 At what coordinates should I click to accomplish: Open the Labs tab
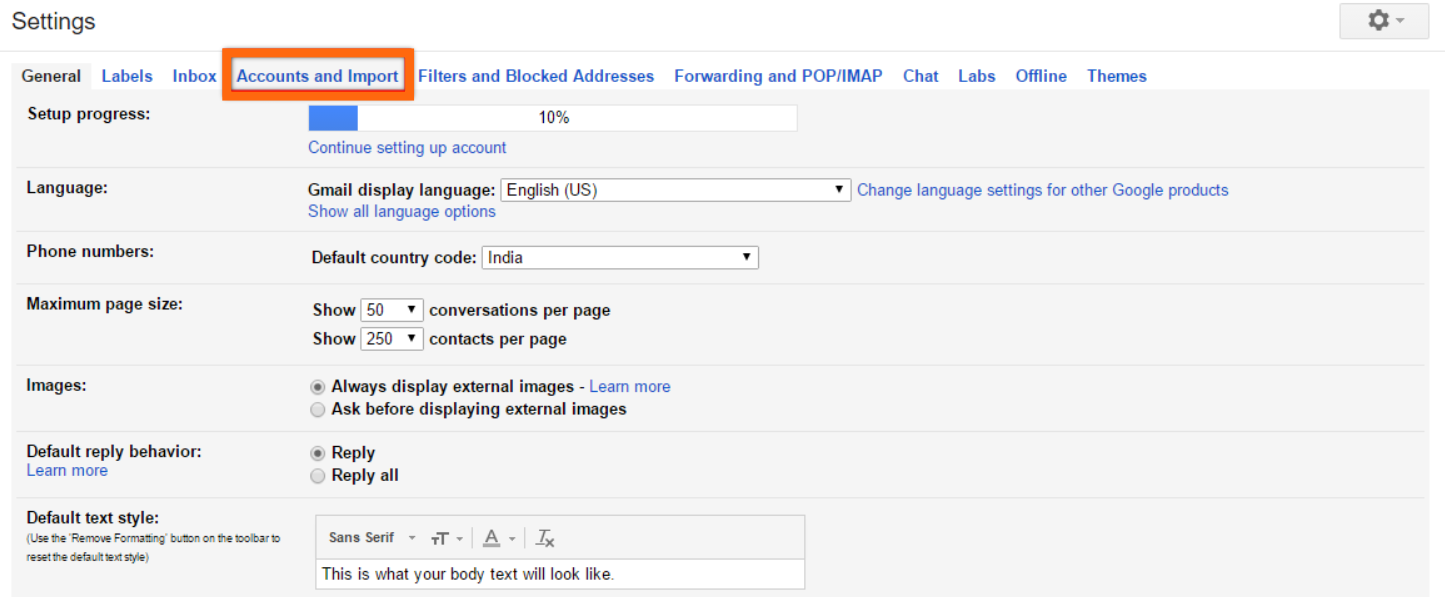point(977,76)
